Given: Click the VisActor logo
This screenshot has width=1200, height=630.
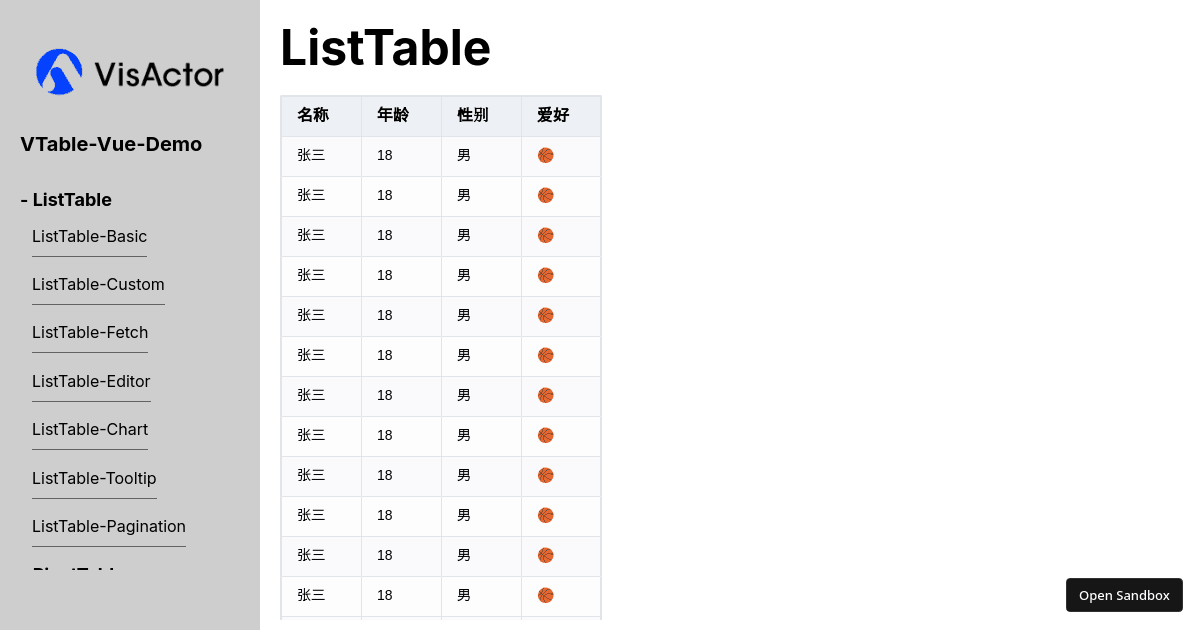Looking at the screenshot, I should click(x=128, y=71).
